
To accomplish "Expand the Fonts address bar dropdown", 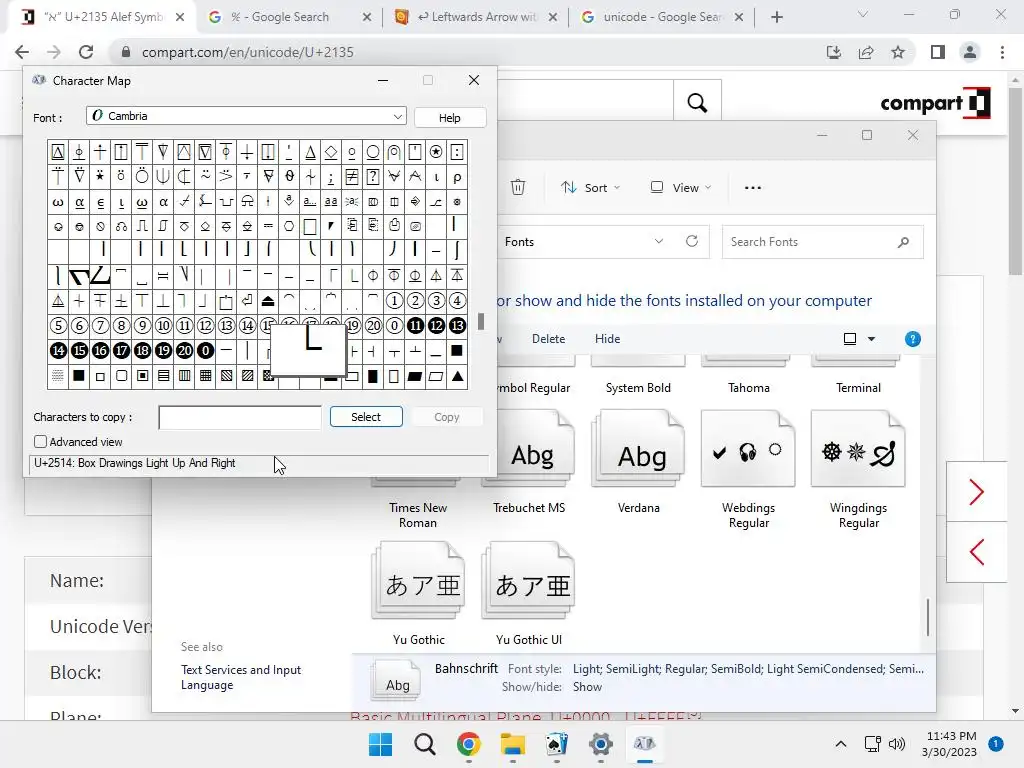I will point(659,242).
